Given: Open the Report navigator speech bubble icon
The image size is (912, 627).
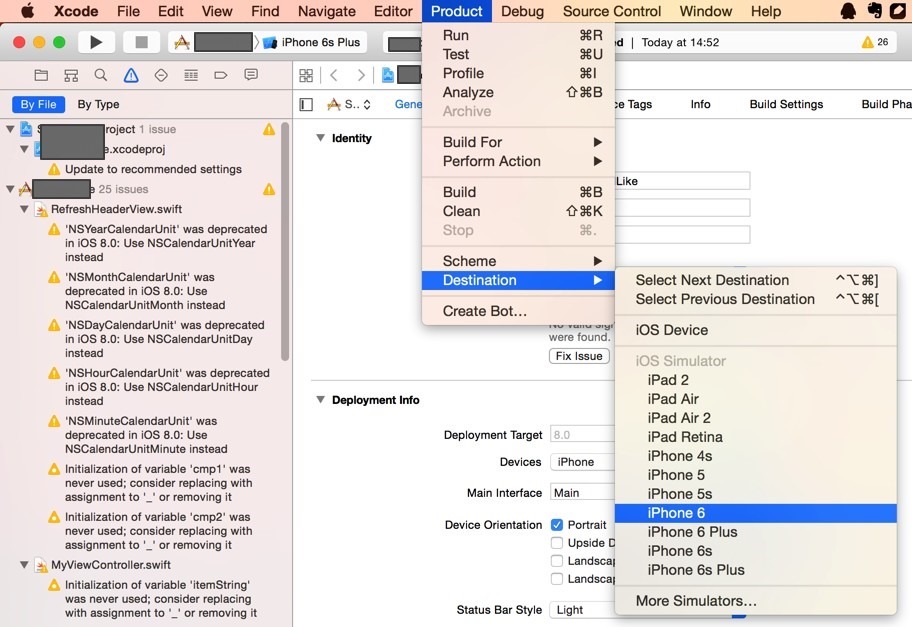Looking at the screenshot, I should pyautogui.click(x=251, y=74).
